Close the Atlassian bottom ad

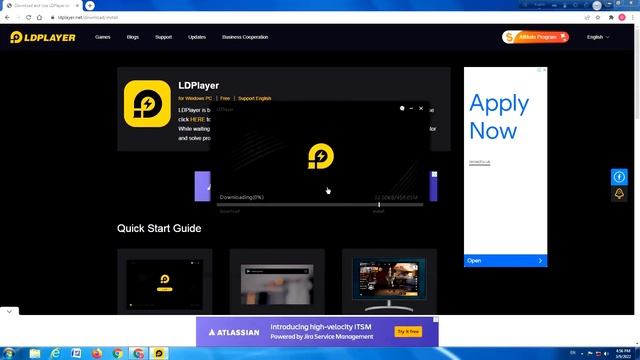(436, 320)
